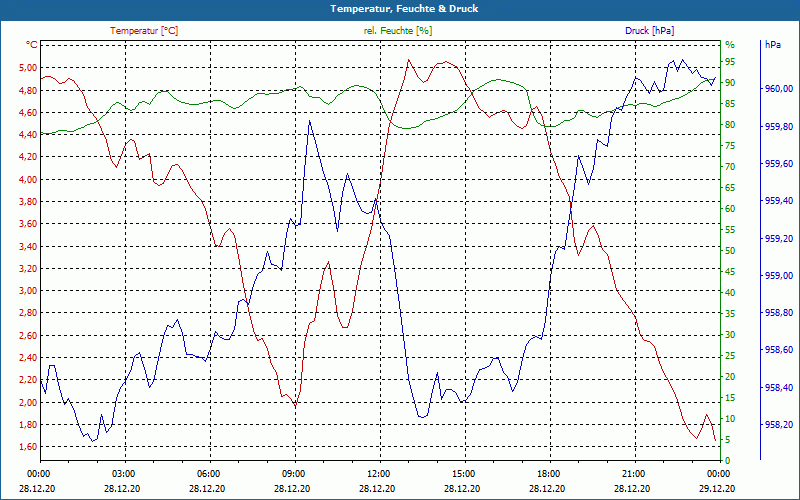The image size is (800, 500).
Task: Click the '959,20' pressure axis value
Action: (x=779, y=238)
